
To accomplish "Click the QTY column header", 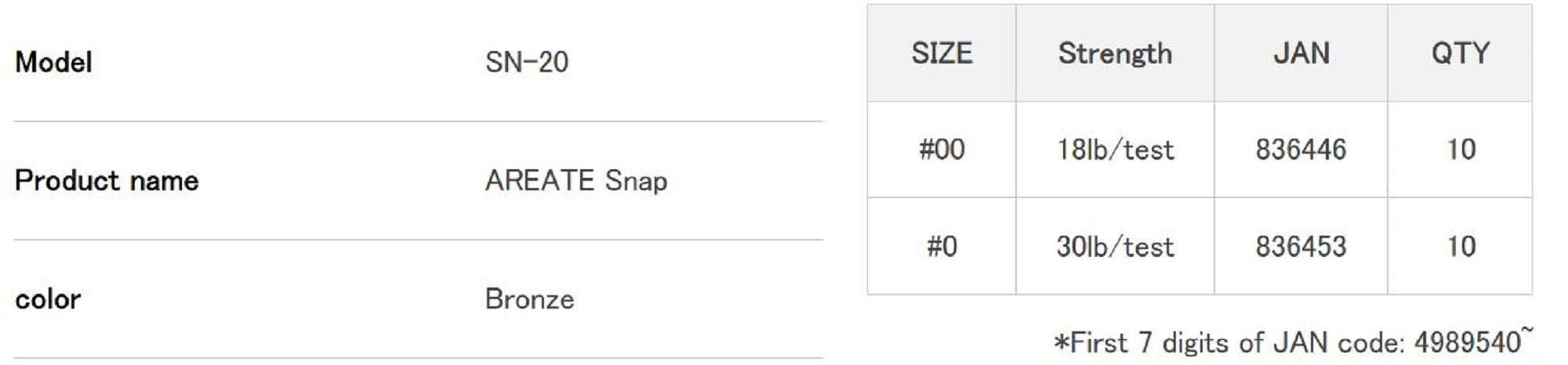I will 1460,53.
